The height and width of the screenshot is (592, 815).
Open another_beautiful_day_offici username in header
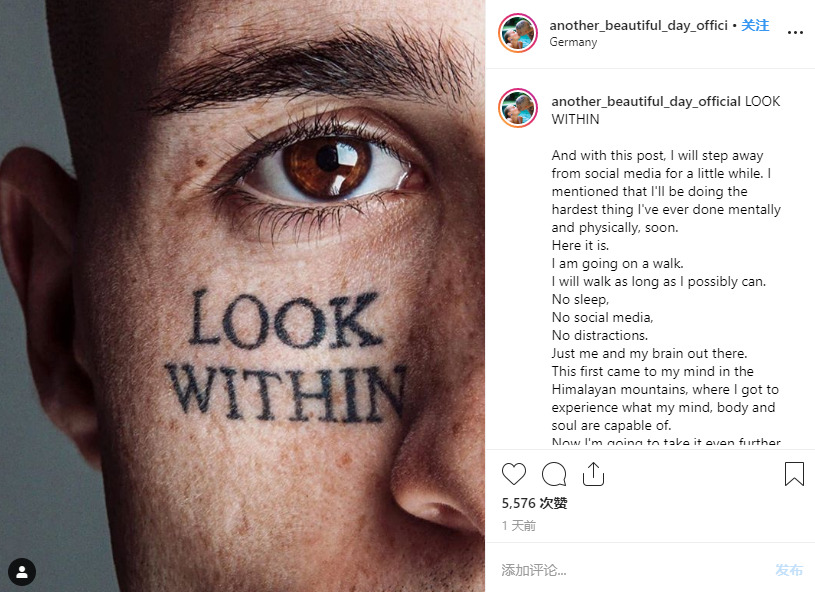click(638, 25)
